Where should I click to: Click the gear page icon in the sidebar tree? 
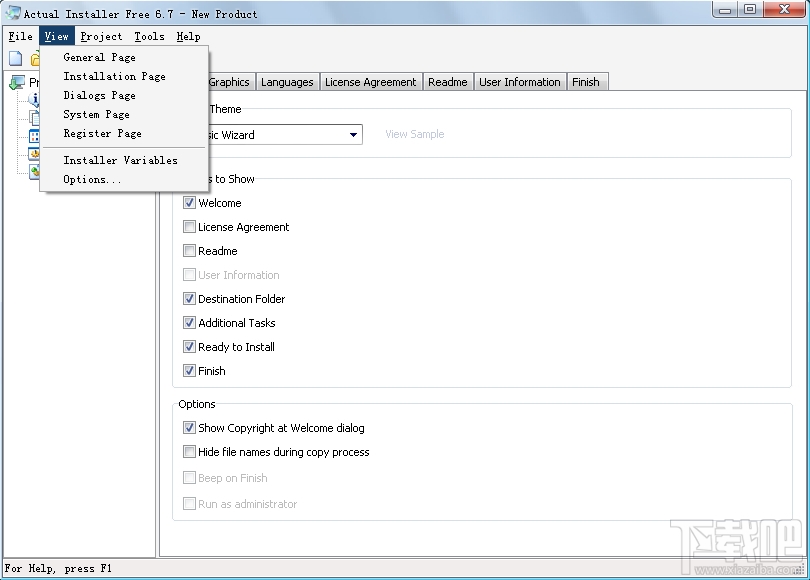click(x=34, y=153)
